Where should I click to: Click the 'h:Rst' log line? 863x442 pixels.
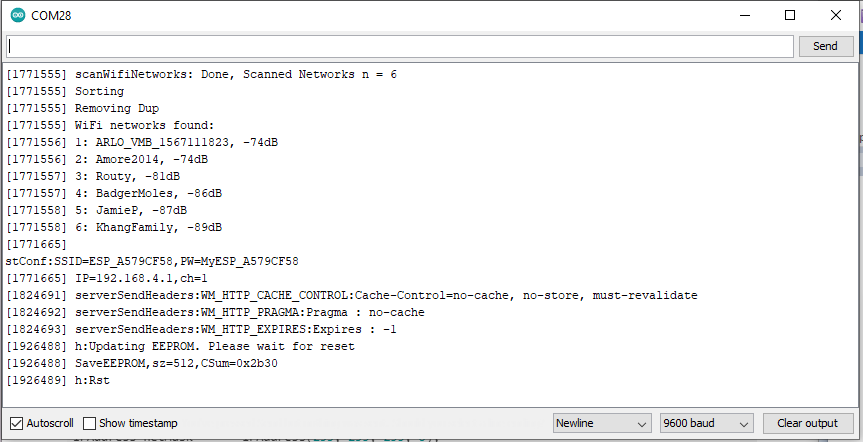coord(58,381)
